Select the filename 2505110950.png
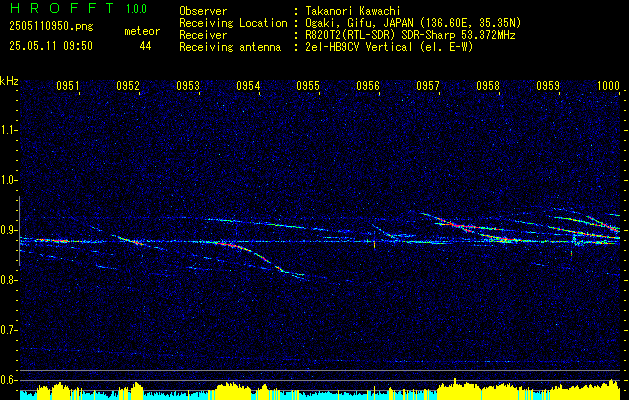This screenshot has height=400, width=629. point(51,26)
